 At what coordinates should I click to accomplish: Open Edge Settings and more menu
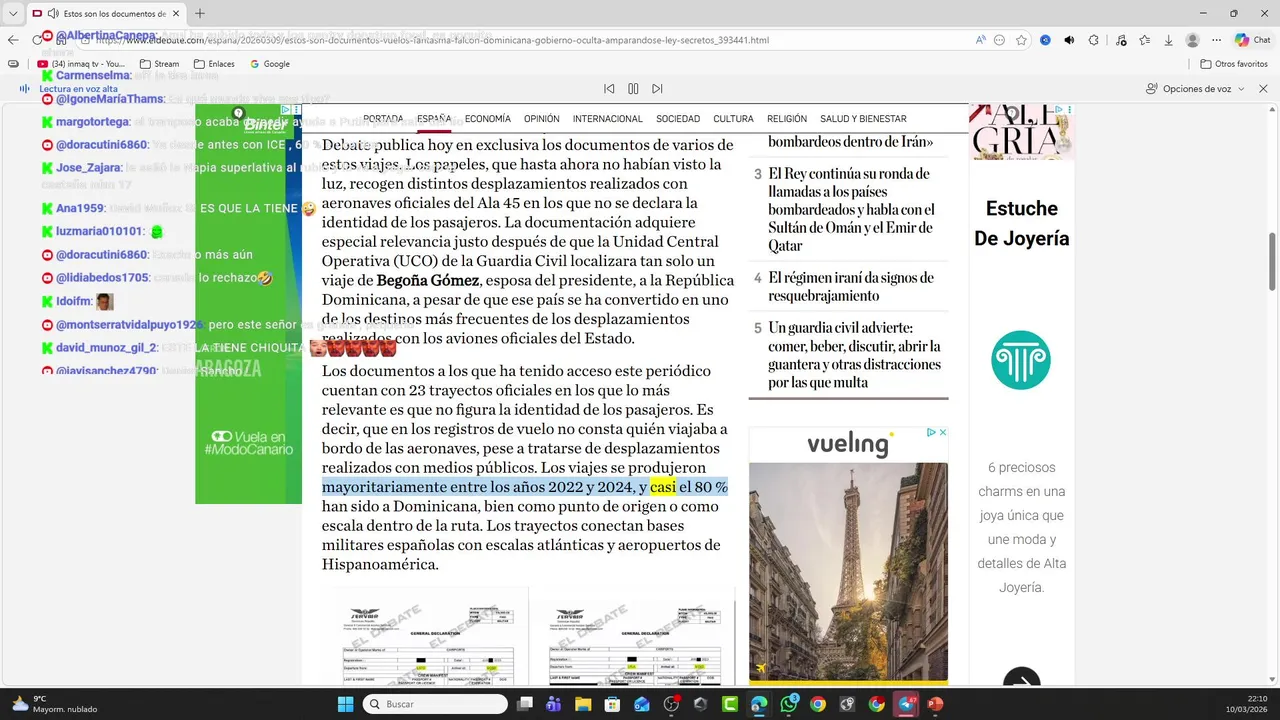[1216, 40]
